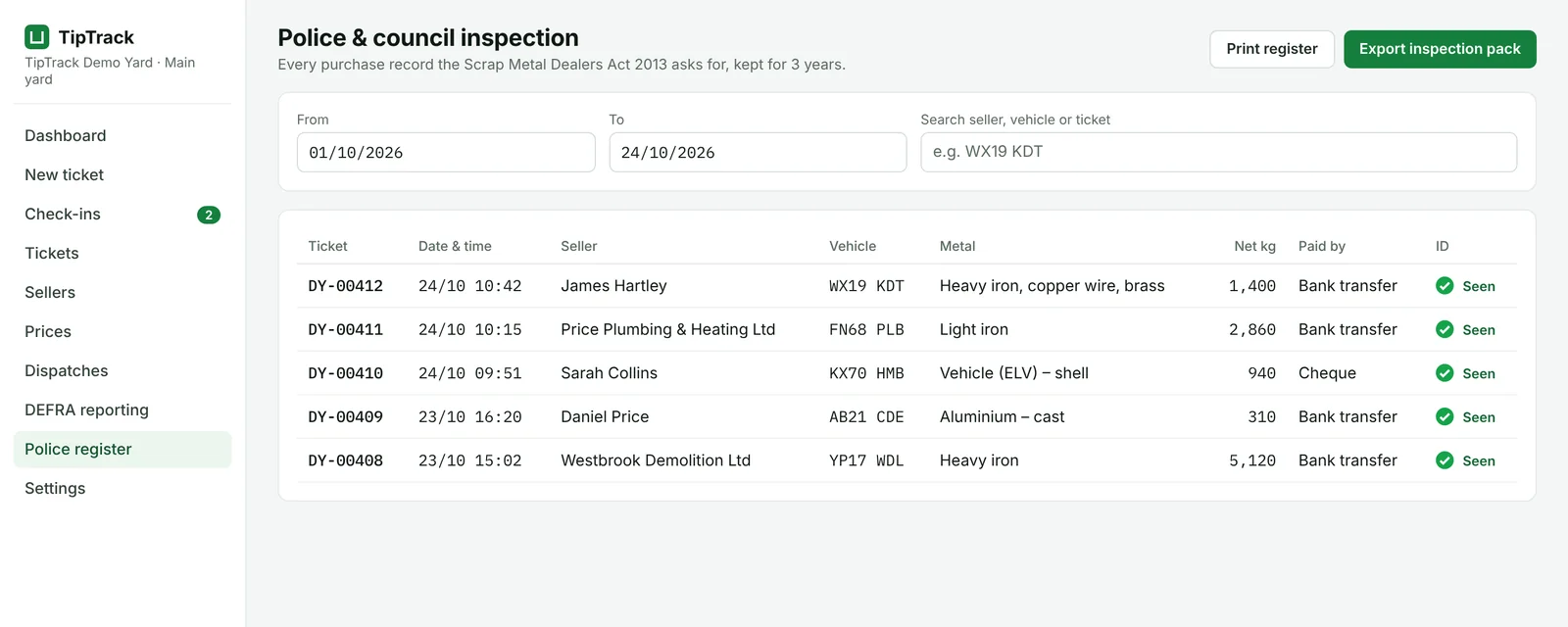The height and width of the screenshot is (627, 1568).
Task: Click ticket number DY-00412
Action: click(346, 286)
